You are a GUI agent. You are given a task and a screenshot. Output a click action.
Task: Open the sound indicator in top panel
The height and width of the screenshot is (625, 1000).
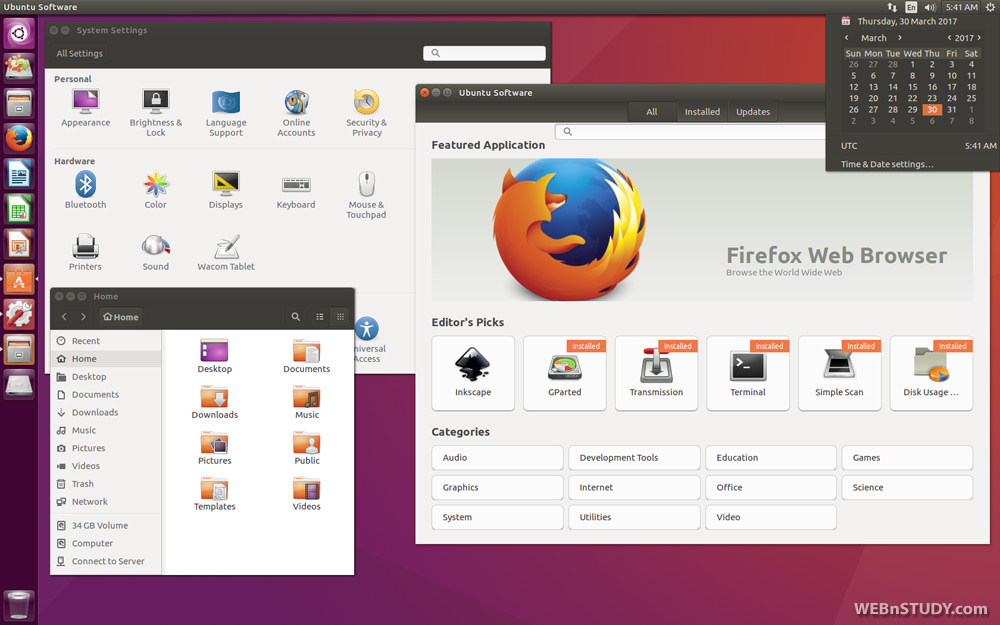pos(930,7)
